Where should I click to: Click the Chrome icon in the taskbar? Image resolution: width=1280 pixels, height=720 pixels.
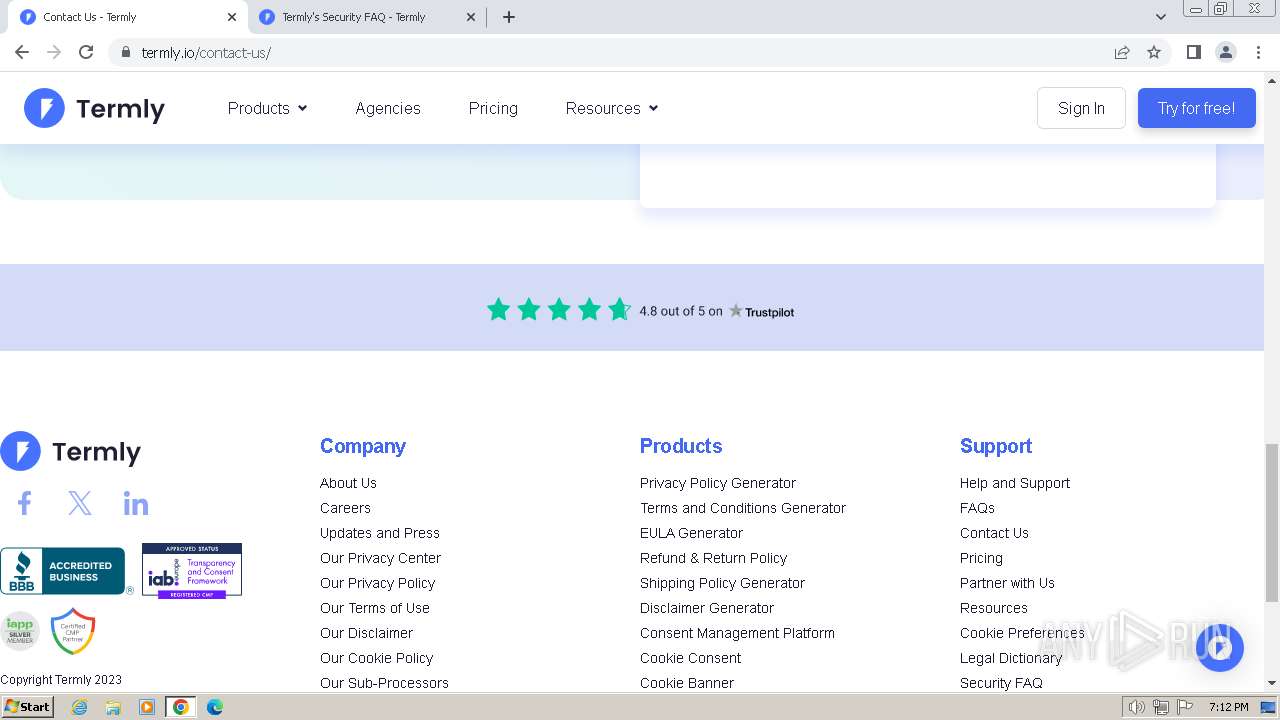coord(181,707)
